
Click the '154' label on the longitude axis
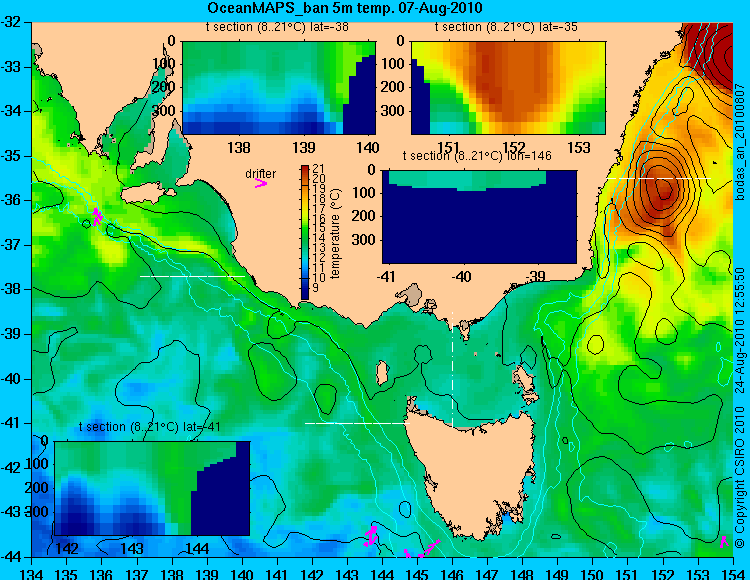tap(732, 573)
